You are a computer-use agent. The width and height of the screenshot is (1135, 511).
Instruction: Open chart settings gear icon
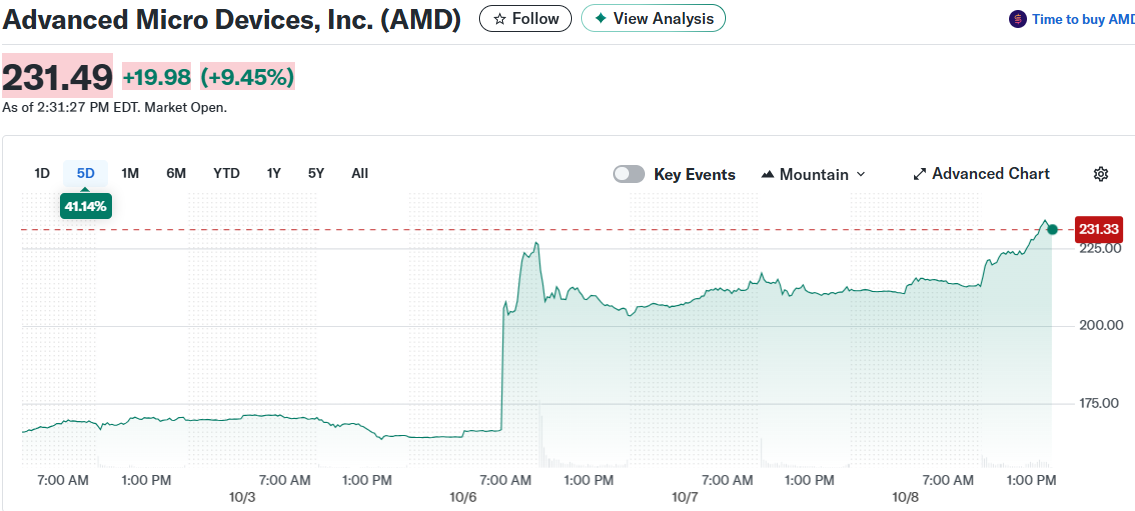(1101, 174)
